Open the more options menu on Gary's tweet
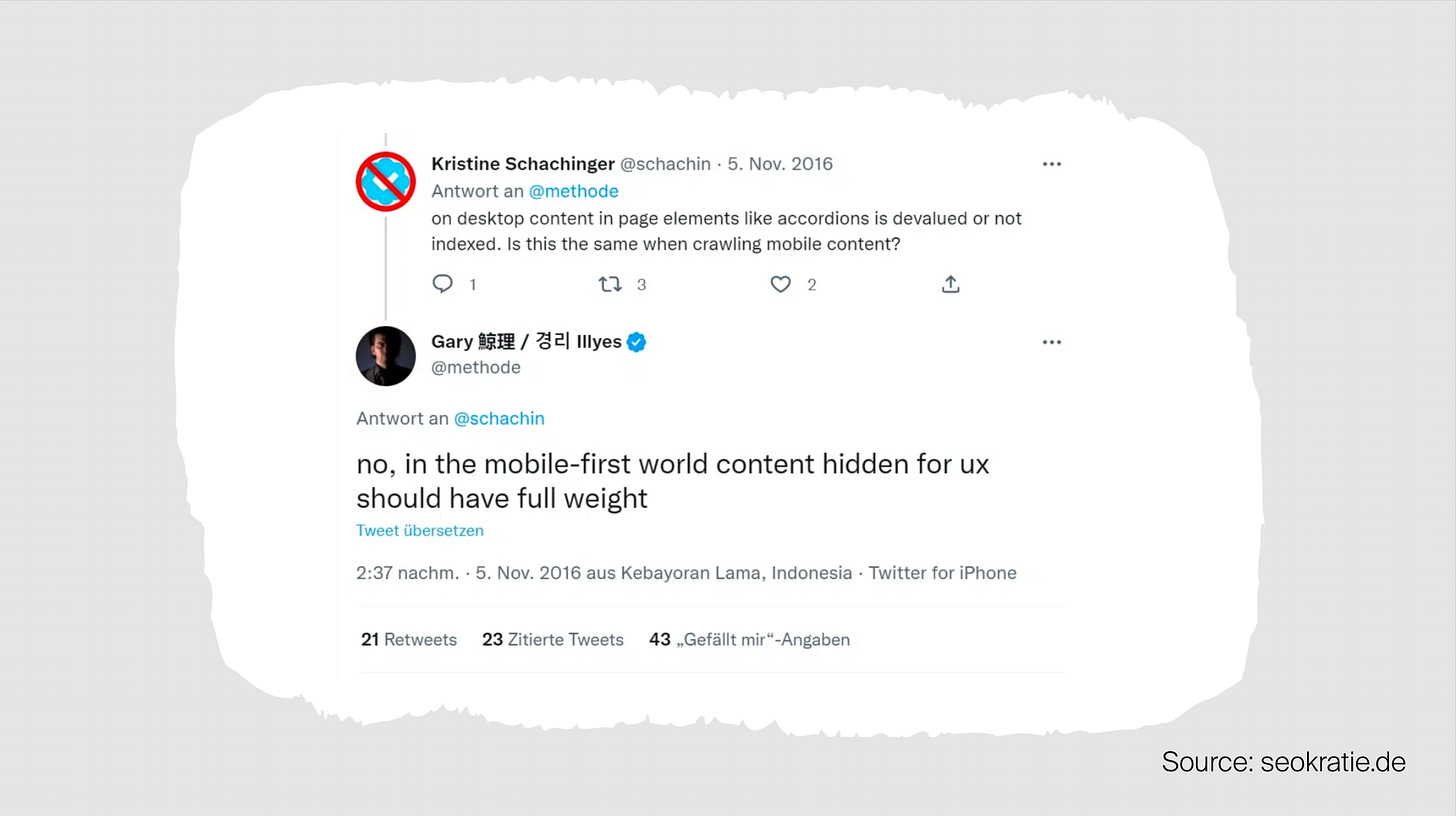1456x816 pixels. pos(1051,342)
